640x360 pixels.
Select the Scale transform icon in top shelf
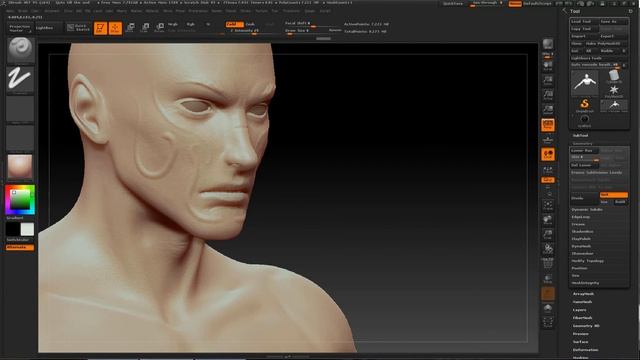145,28
